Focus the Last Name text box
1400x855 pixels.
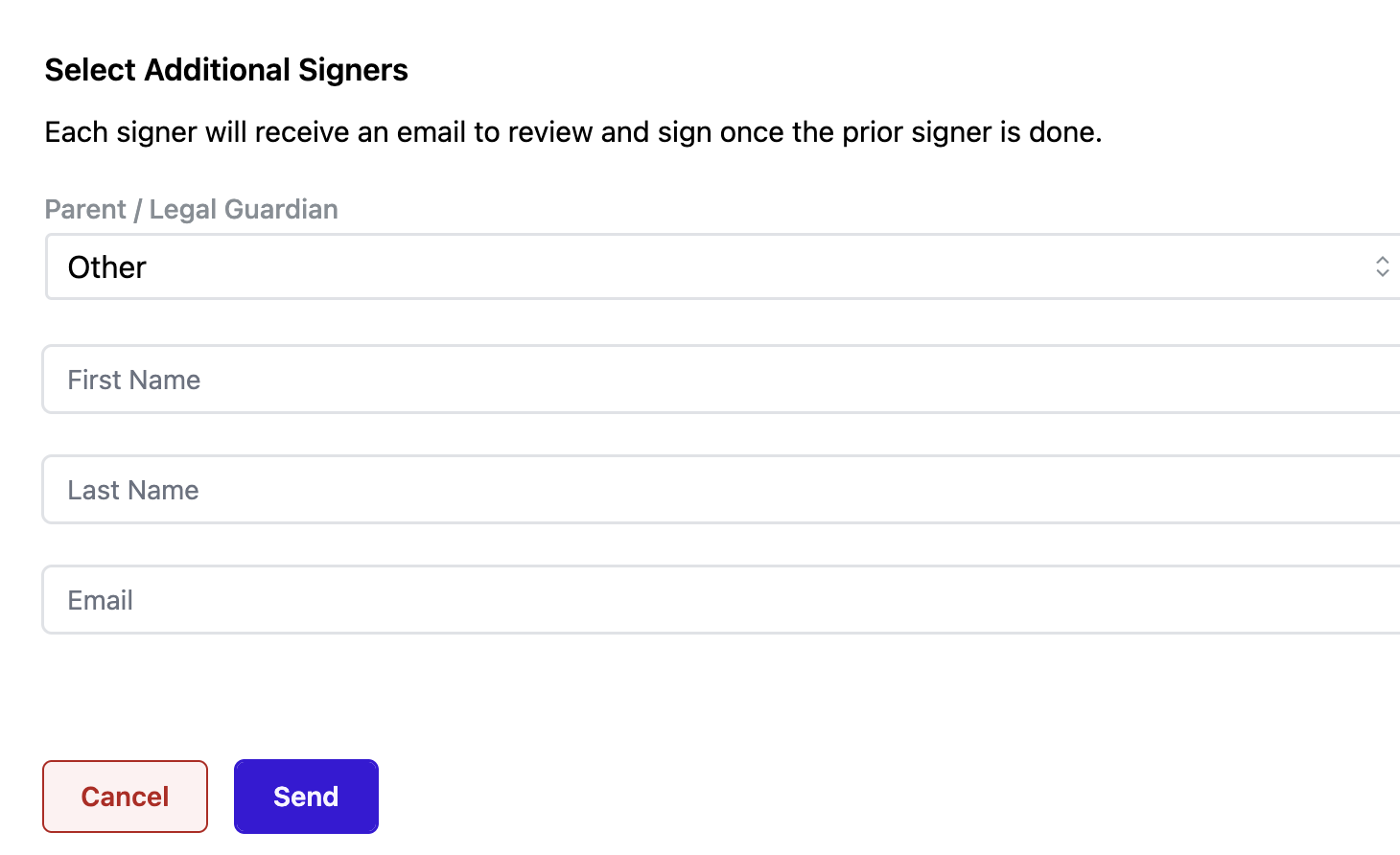(719, 490)
